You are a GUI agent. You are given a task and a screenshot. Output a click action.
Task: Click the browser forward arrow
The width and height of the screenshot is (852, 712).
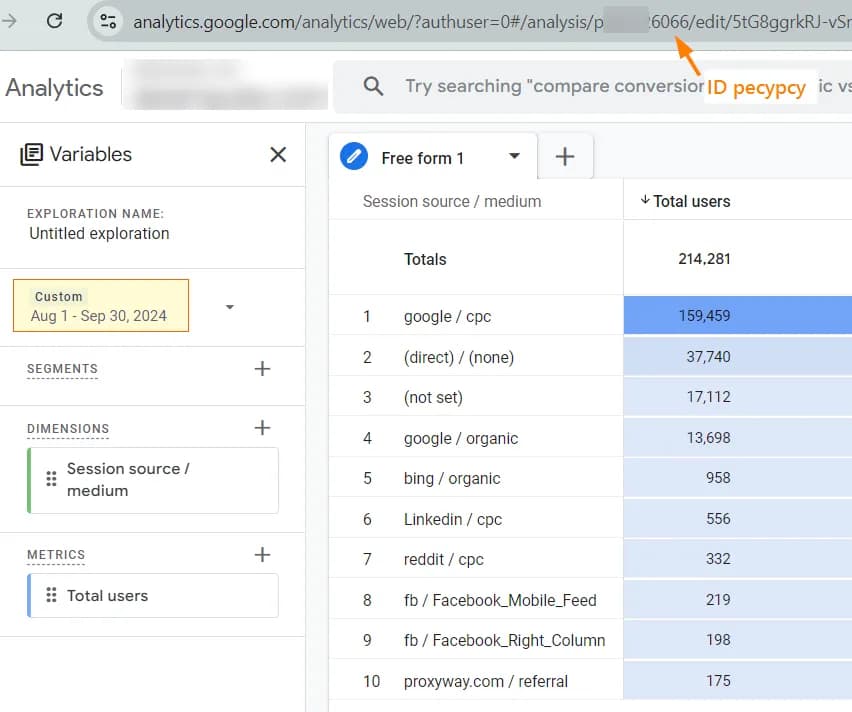tap(9, 21)
